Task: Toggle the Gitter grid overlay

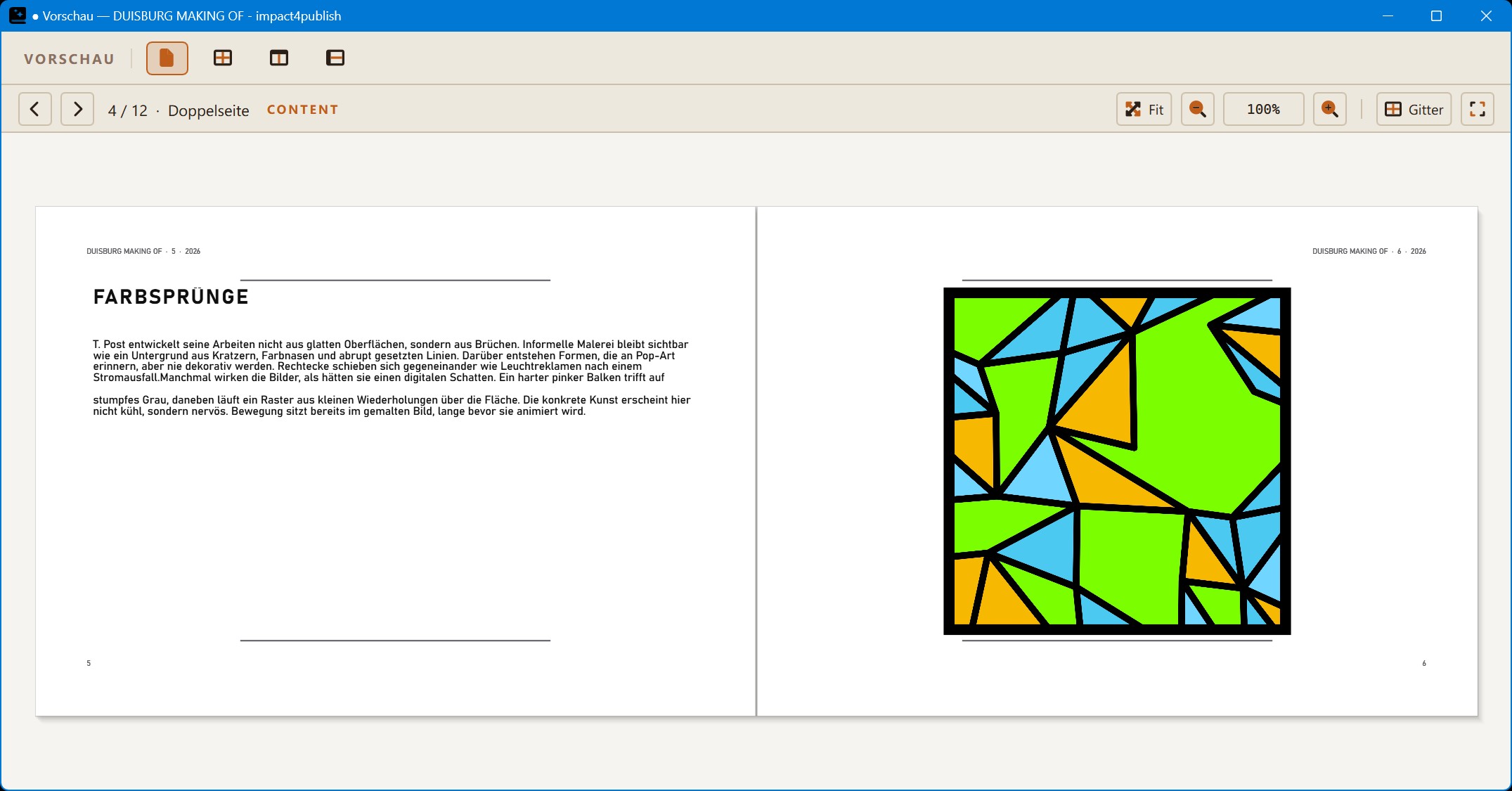Action: (x=1414, y=109)
